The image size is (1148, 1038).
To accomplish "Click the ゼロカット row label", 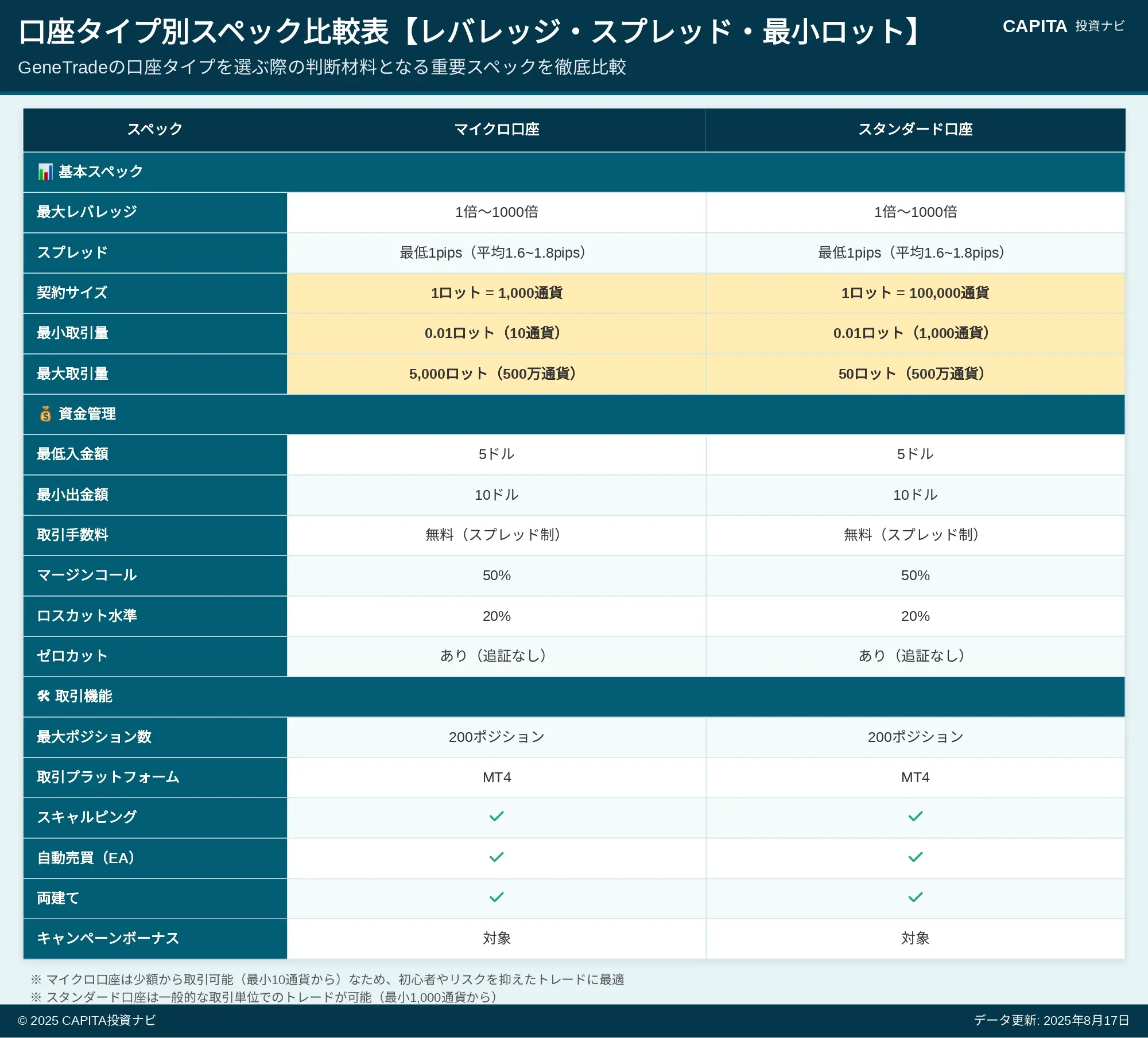I will pyautogui.click(x=155, y=656).
